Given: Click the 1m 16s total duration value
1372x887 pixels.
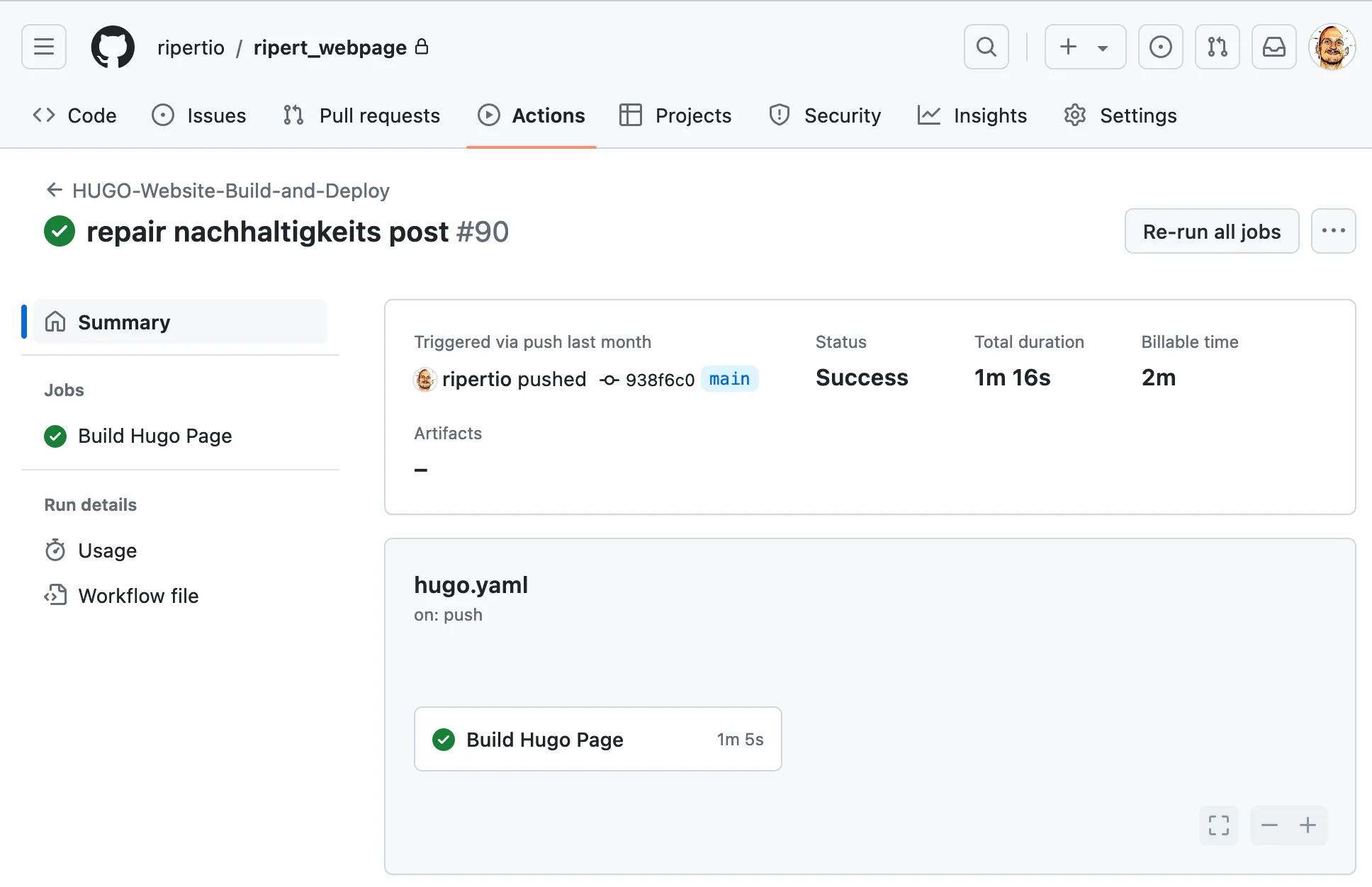Looking at the screenshot, I should (x=1012, y=377).
